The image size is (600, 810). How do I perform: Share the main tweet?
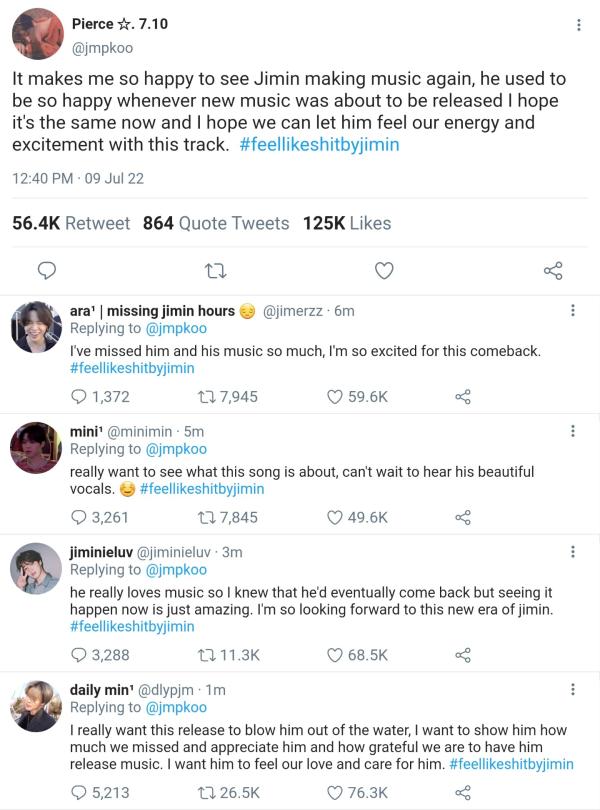(552, 270)
